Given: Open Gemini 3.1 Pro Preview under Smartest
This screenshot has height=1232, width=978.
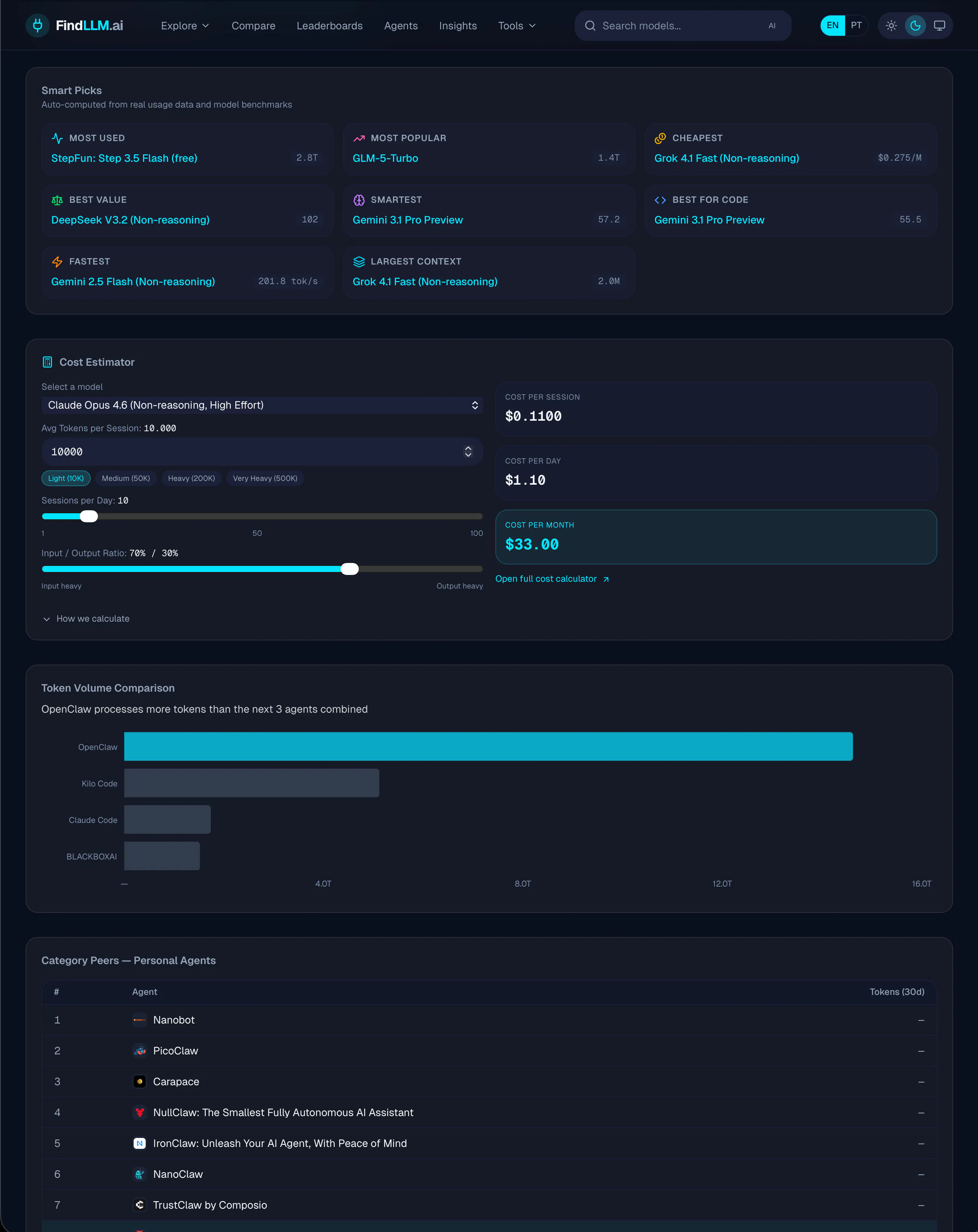Looking at the screenshot, I should pos(408,220).
